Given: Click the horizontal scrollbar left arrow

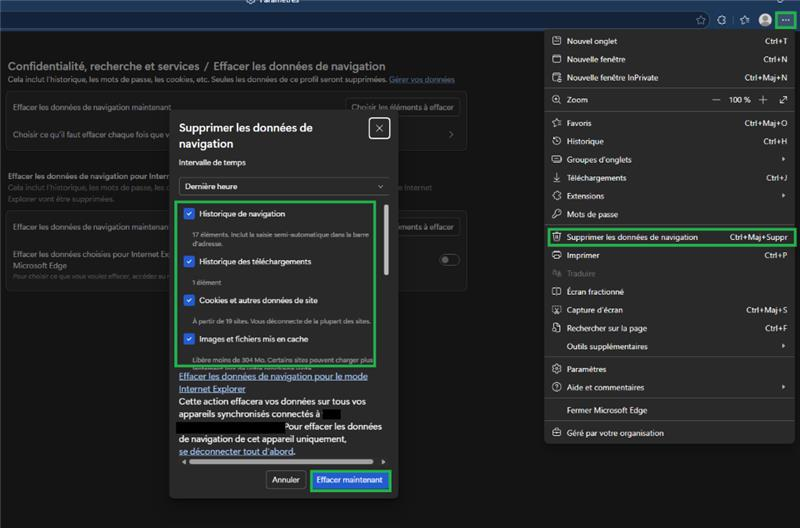Looking at the screenshot, I should coord(184,462).
